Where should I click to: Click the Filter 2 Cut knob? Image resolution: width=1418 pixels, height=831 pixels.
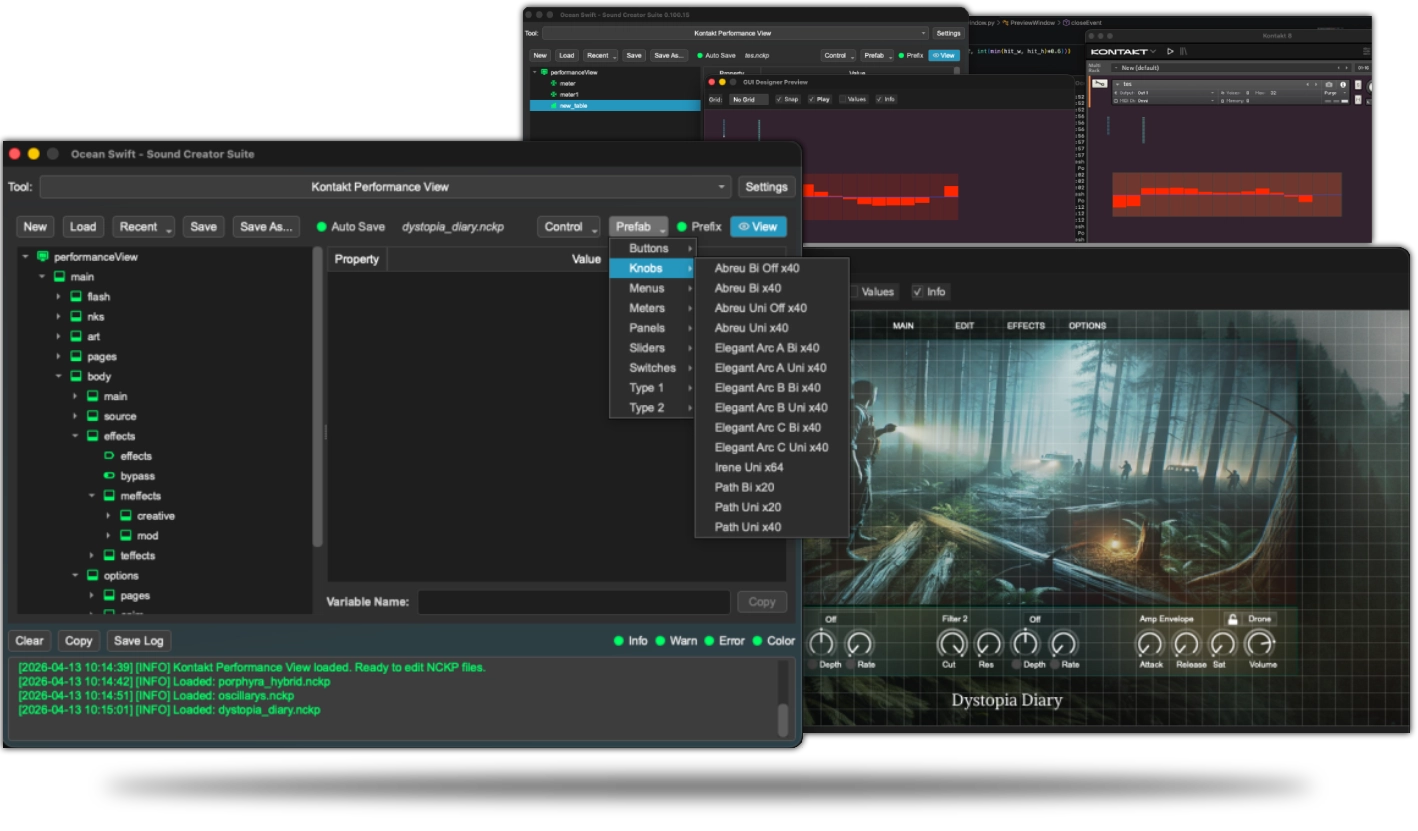[x=950, y=644]
